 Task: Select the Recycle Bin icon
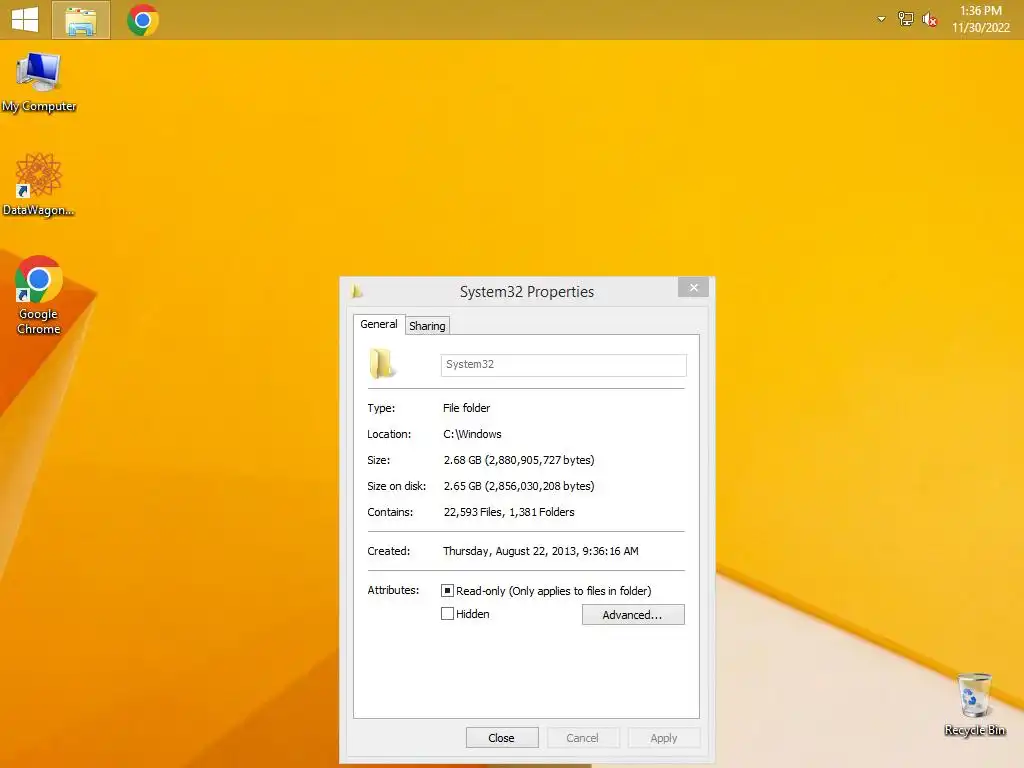point(974,705)
